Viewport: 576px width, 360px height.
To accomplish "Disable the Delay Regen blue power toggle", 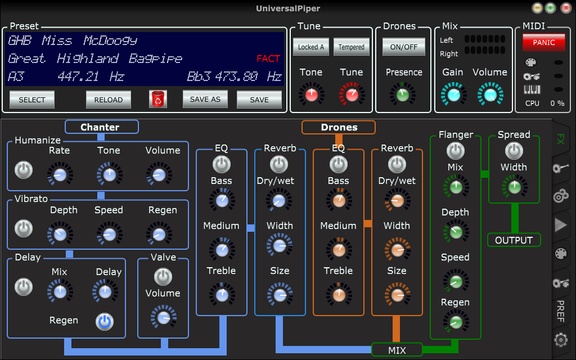I will [x=105, y=322].
